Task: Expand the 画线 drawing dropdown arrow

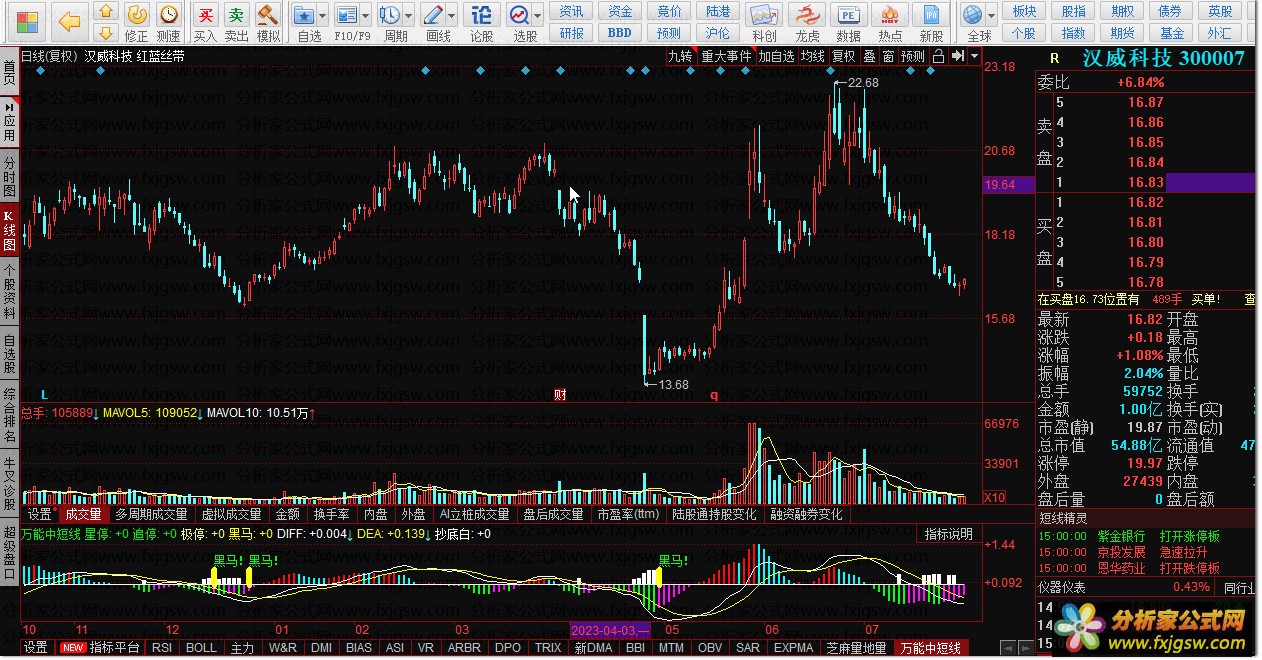Action: click(451, 17)
